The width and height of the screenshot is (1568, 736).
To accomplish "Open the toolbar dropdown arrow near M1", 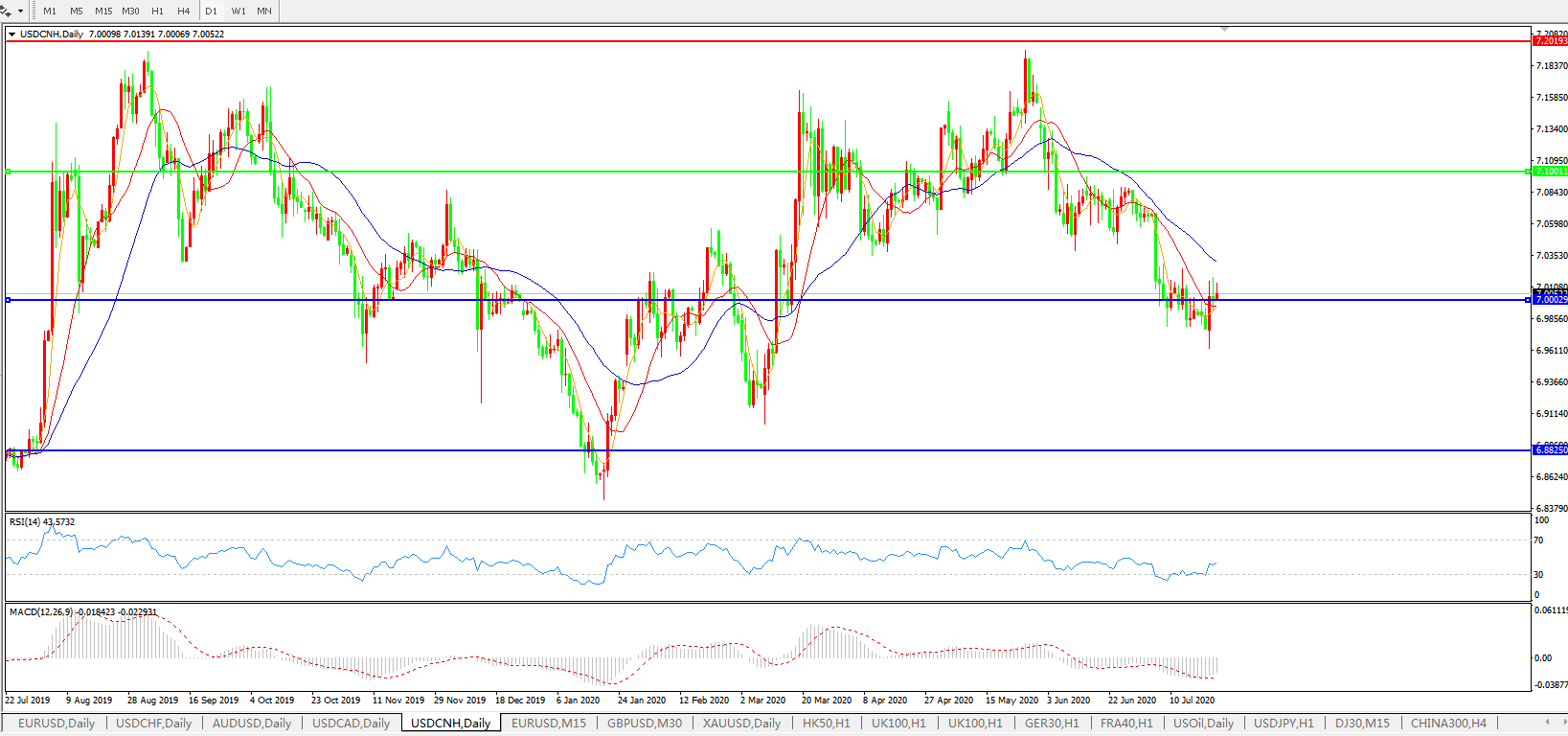I will (x=20, y=11).
